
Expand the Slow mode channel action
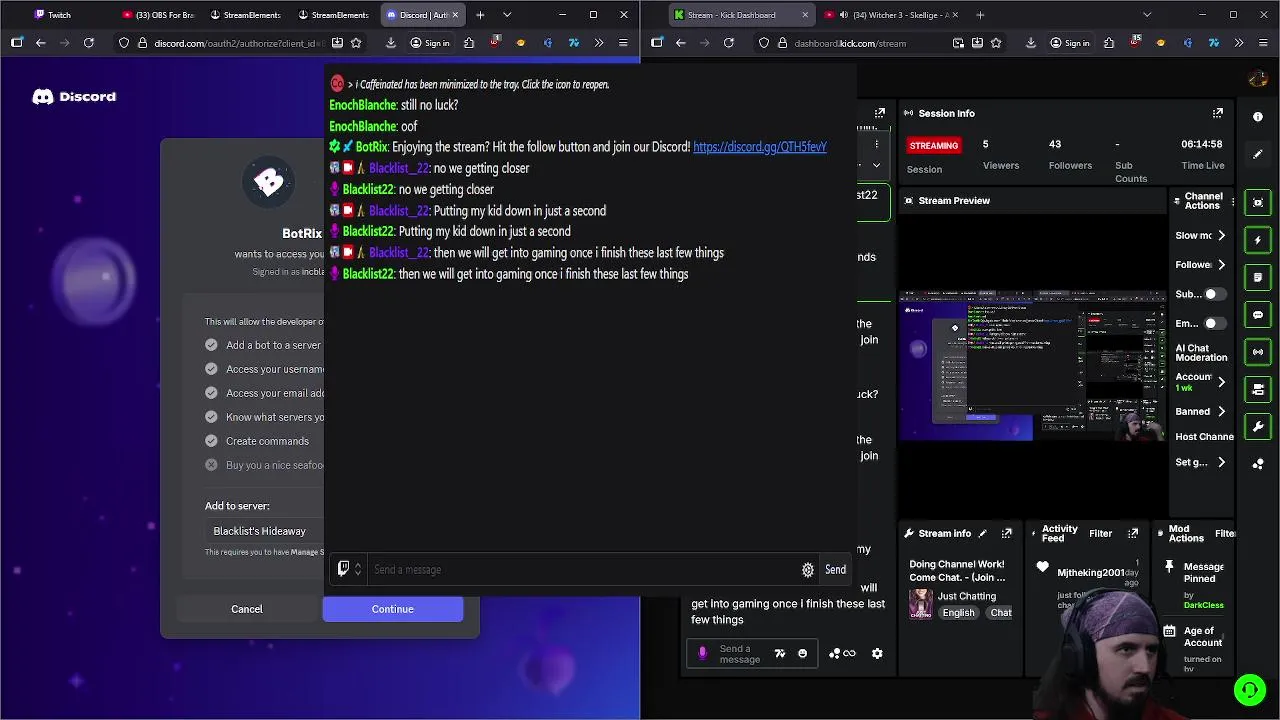click(1221, 236)
